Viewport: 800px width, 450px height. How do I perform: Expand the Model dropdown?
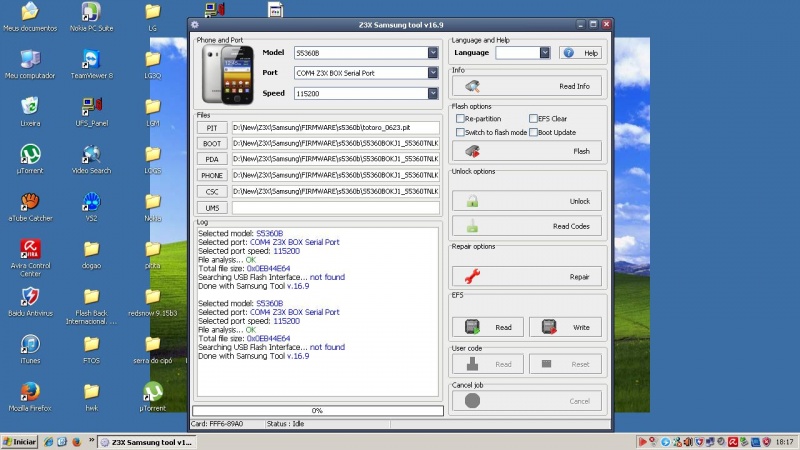(433, 53)
